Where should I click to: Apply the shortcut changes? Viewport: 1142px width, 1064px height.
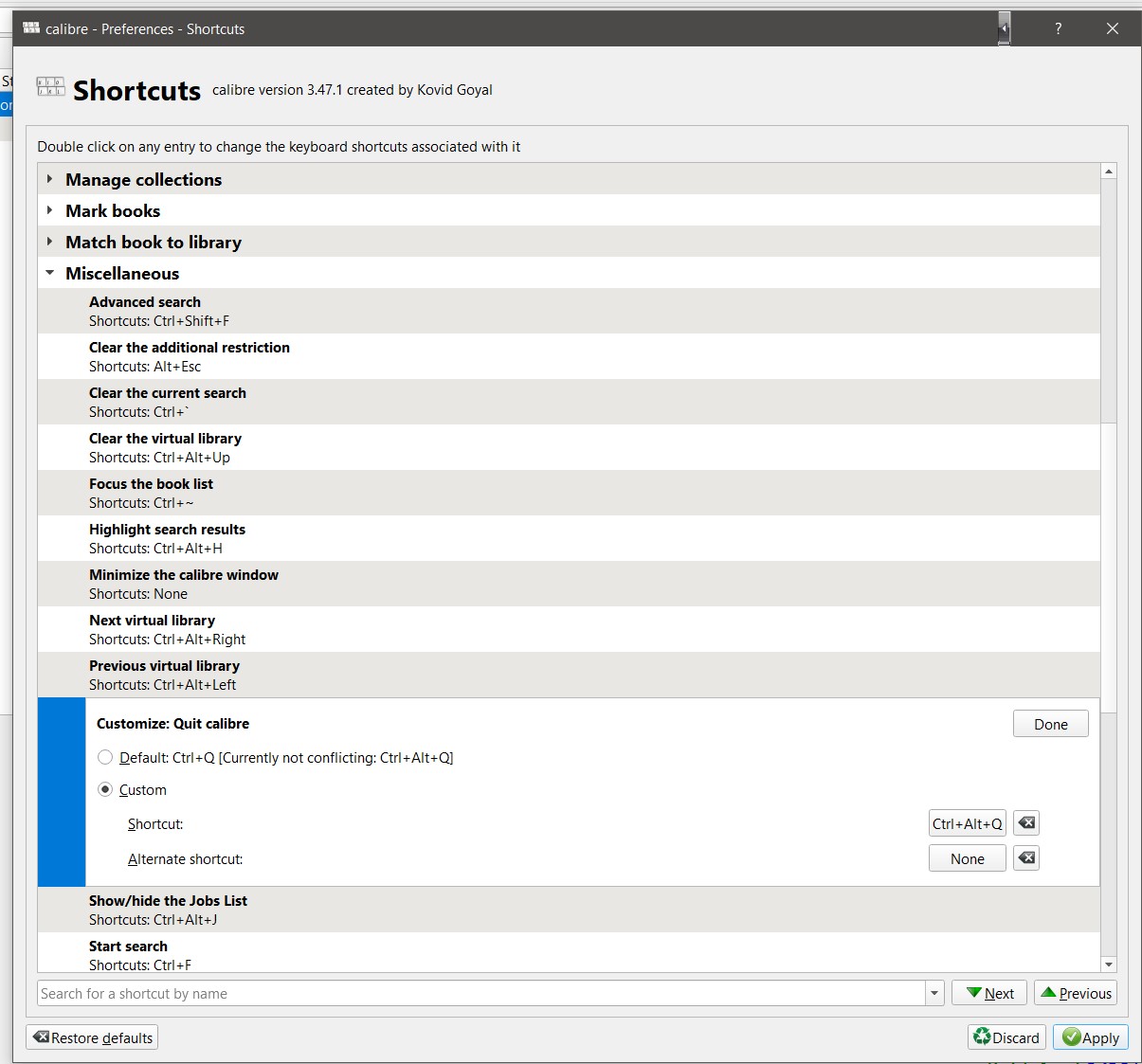1091,1037
